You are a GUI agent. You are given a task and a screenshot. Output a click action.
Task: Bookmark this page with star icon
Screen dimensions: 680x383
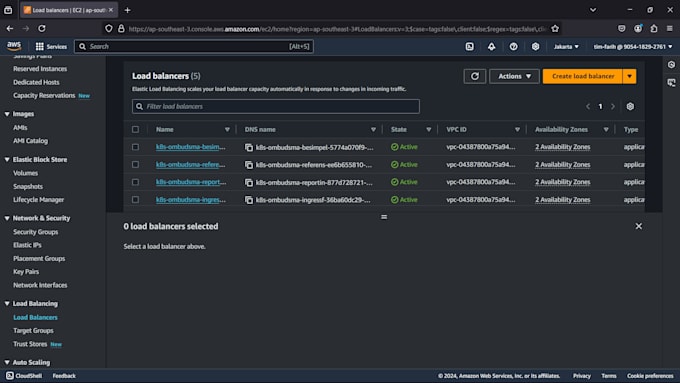pyautogui.click(x=555, y=29)
